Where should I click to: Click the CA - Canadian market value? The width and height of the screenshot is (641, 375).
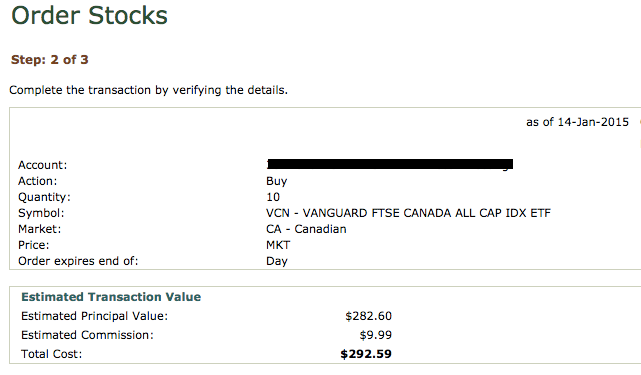[306, 229]
